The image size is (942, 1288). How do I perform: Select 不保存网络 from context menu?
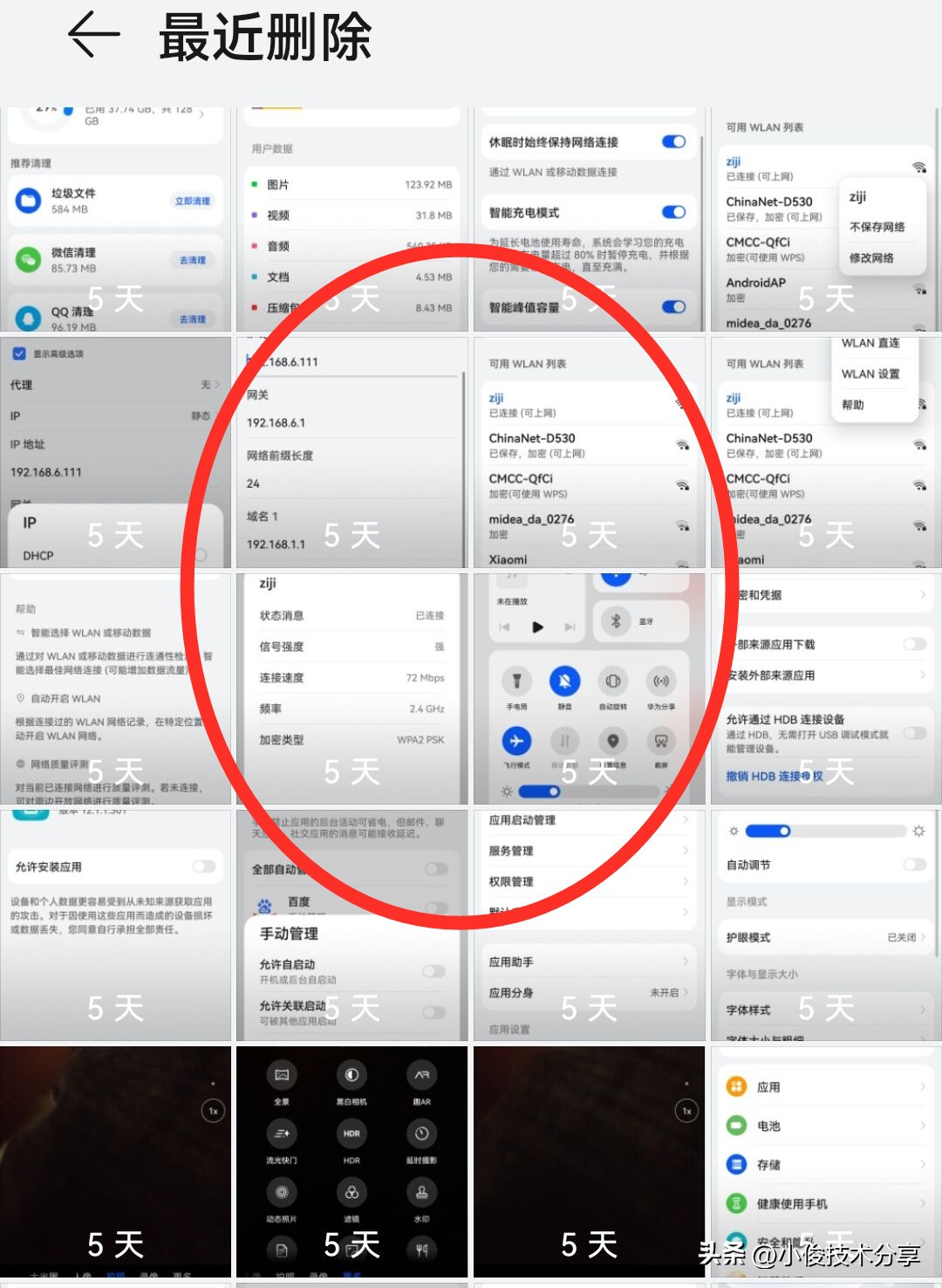pos(877,227)
